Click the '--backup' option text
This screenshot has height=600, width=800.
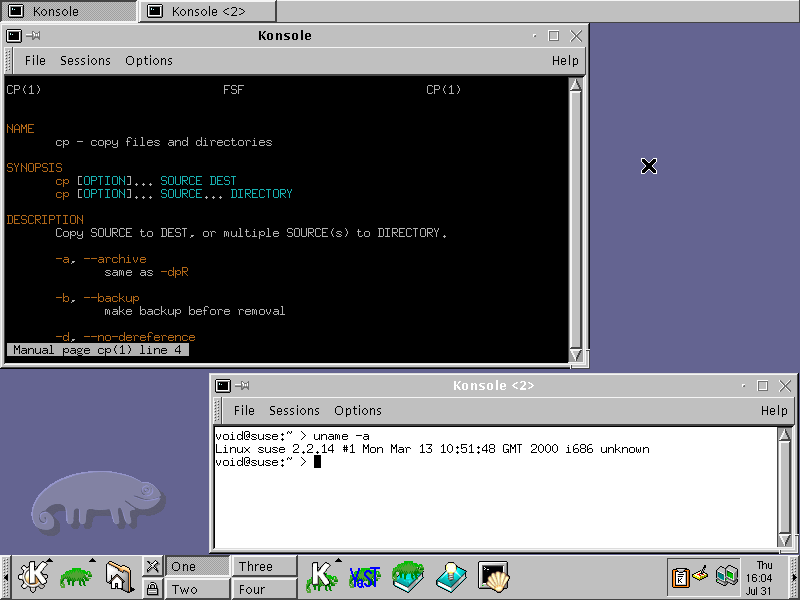pyautogui.click(x=111, y=298)
